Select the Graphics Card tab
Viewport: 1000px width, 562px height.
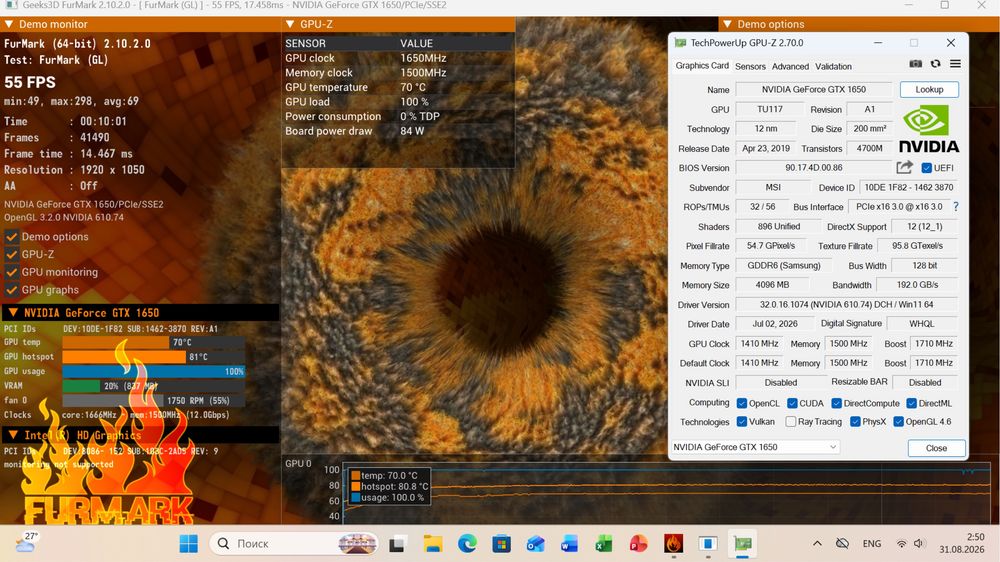coord(702,66)
